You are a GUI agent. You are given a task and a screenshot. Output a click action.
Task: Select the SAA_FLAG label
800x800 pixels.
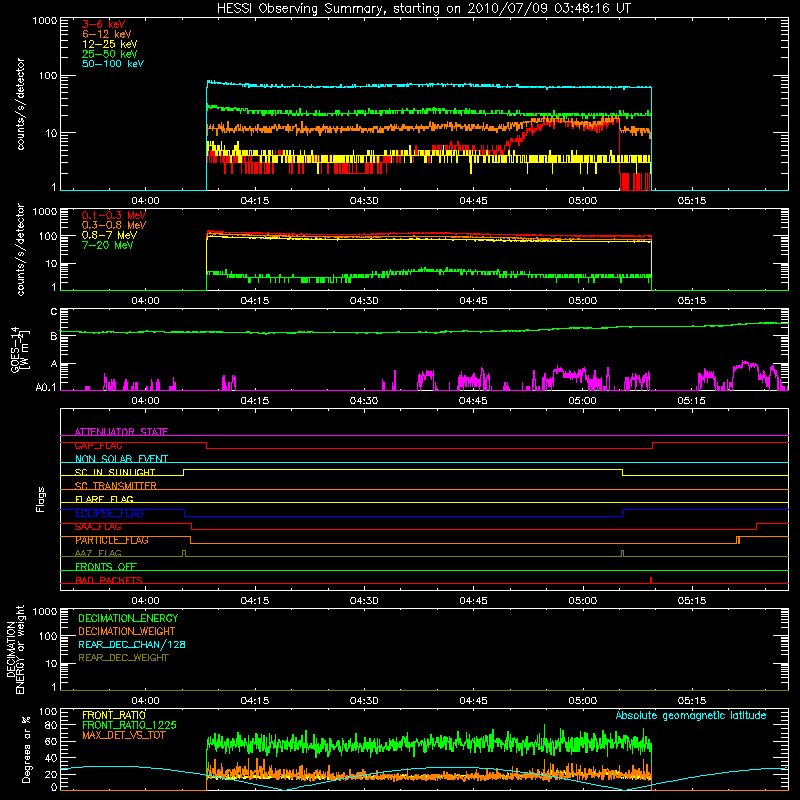pyautogui.click(x=98, y=527)
